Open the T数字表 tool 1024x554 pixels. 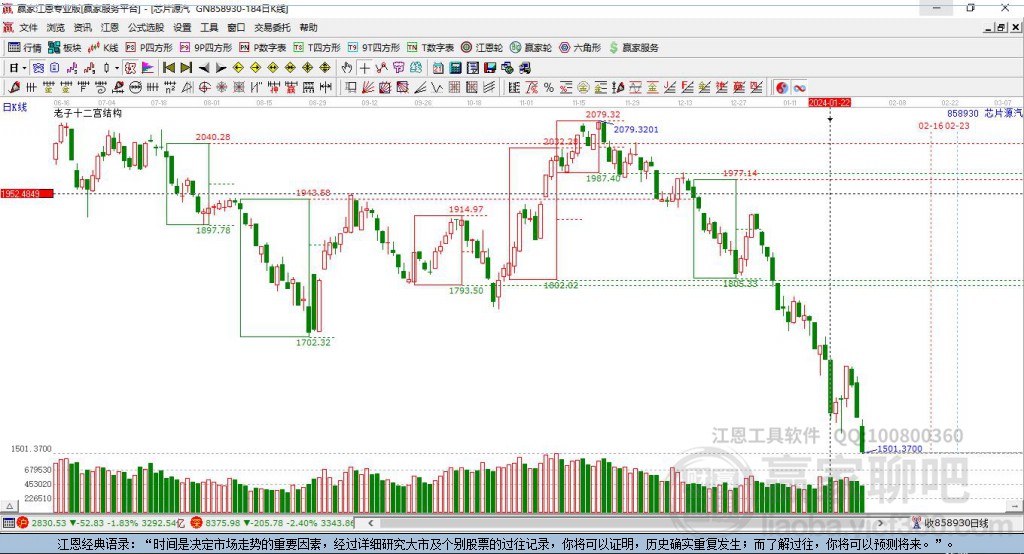coord(430,48)
